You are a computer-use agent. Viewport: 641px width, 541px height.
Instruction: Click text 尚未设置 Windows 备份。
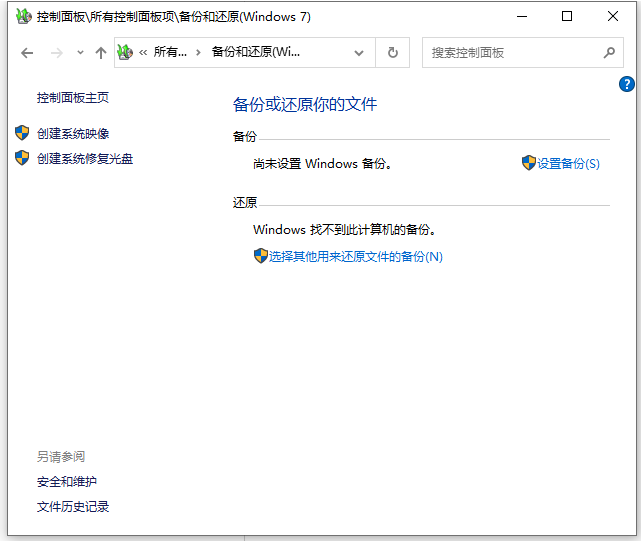322,164
